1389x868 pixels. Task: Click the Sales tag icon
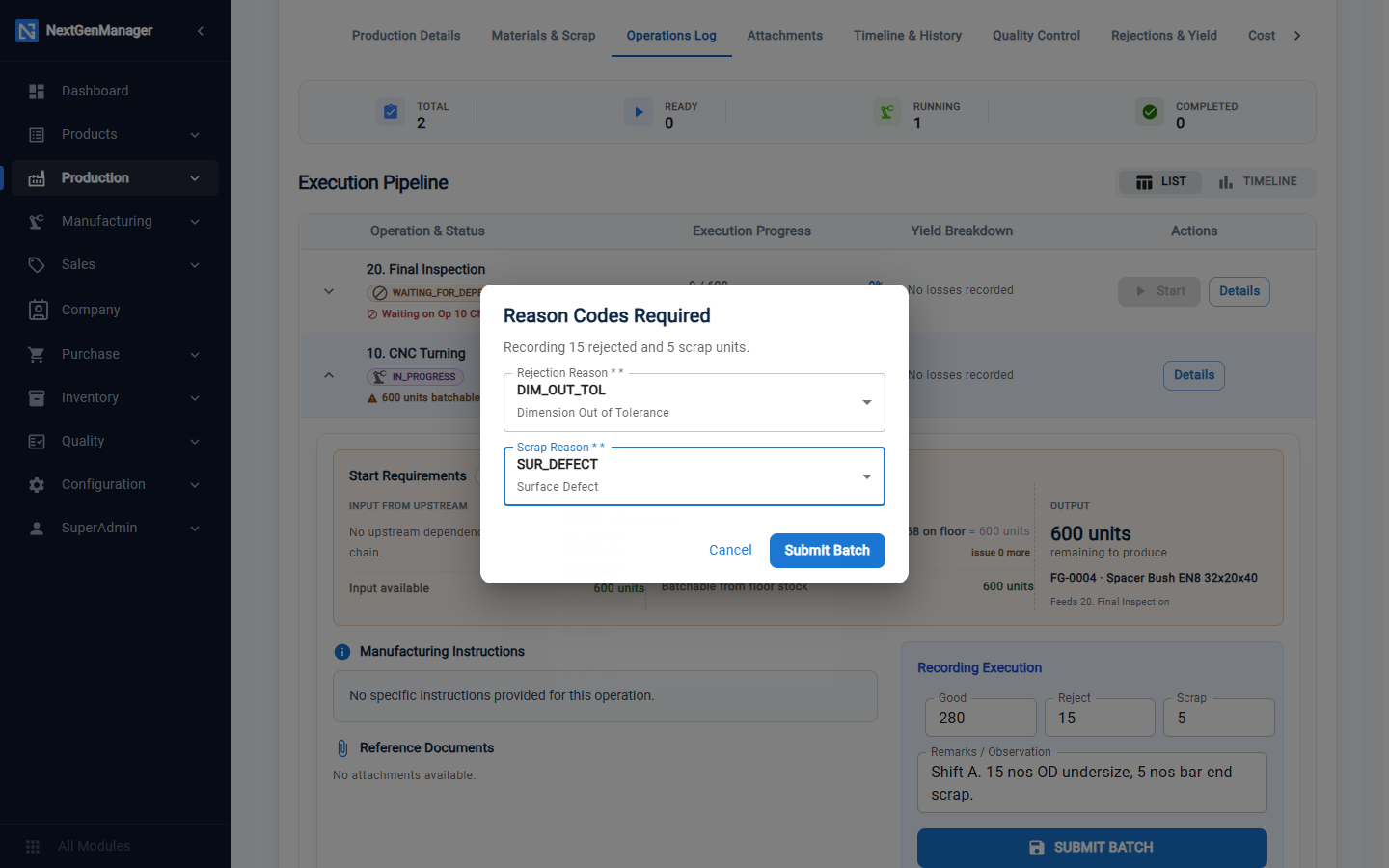click(37, 265)
